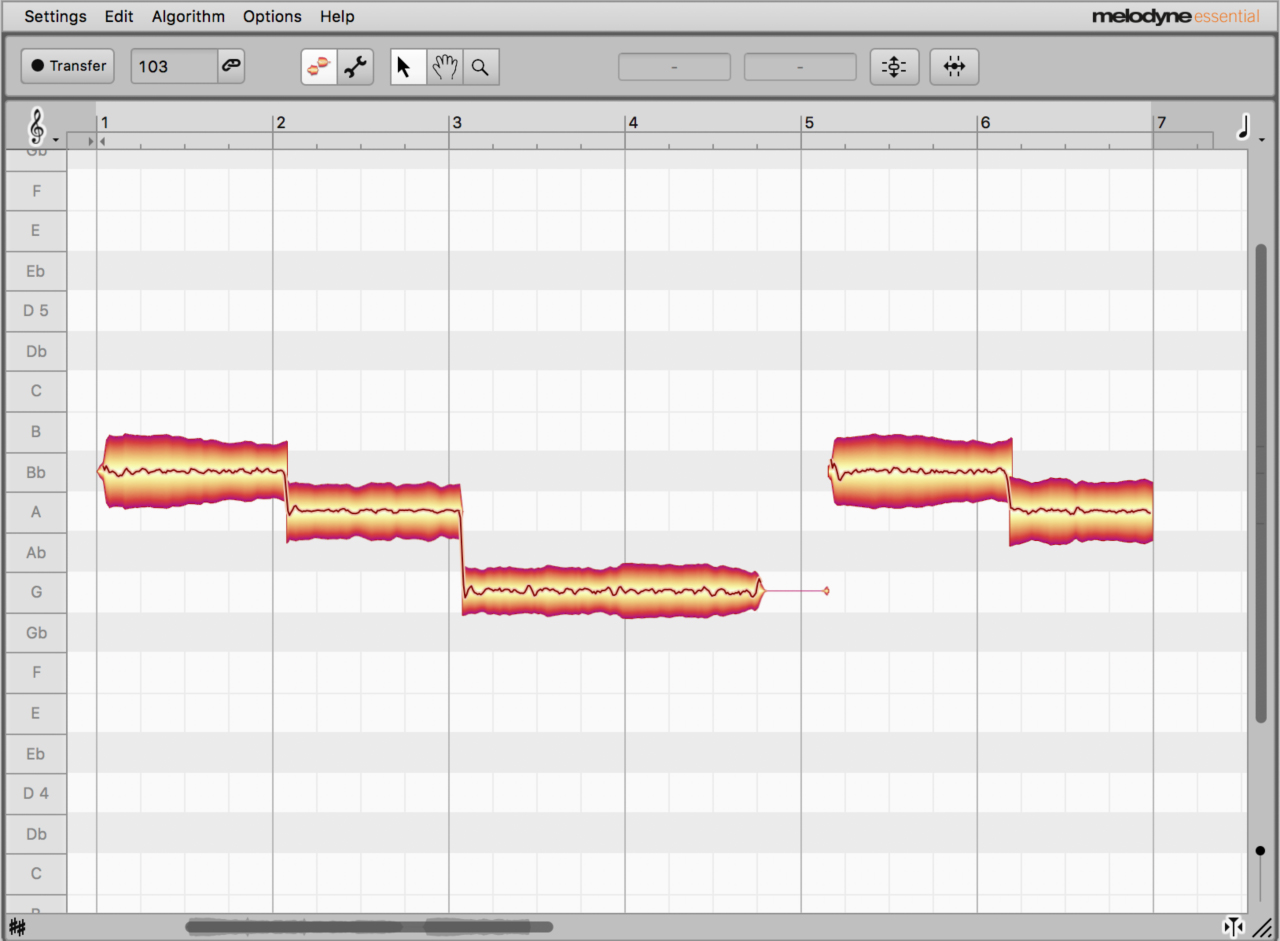Expand the time grid dropdown arrow
This screenshot has height=941, width=1280.
[1262, 140]
